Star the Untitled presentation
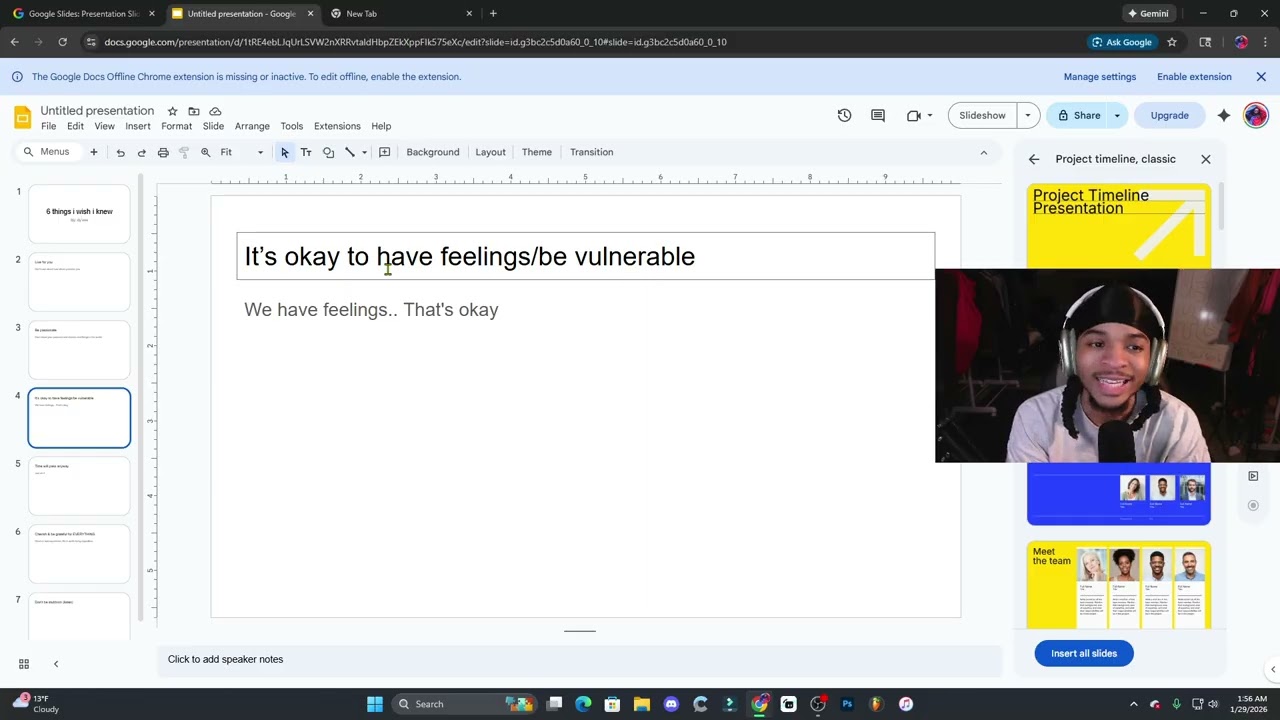Image resolution: width=1280 pixels, height=720 pixels. [172, 111]
